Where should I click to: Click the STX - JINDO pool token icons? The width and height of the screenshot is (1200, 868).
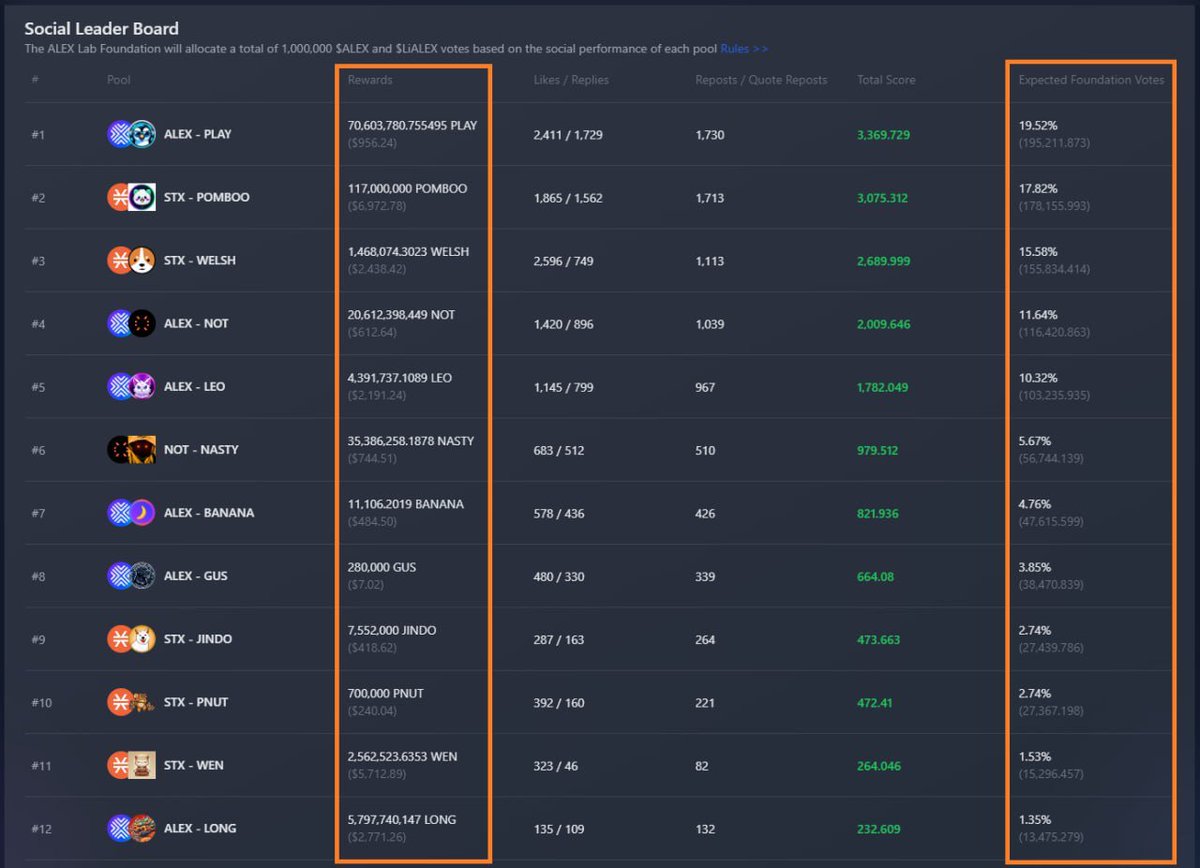click(x=131, y=638)
